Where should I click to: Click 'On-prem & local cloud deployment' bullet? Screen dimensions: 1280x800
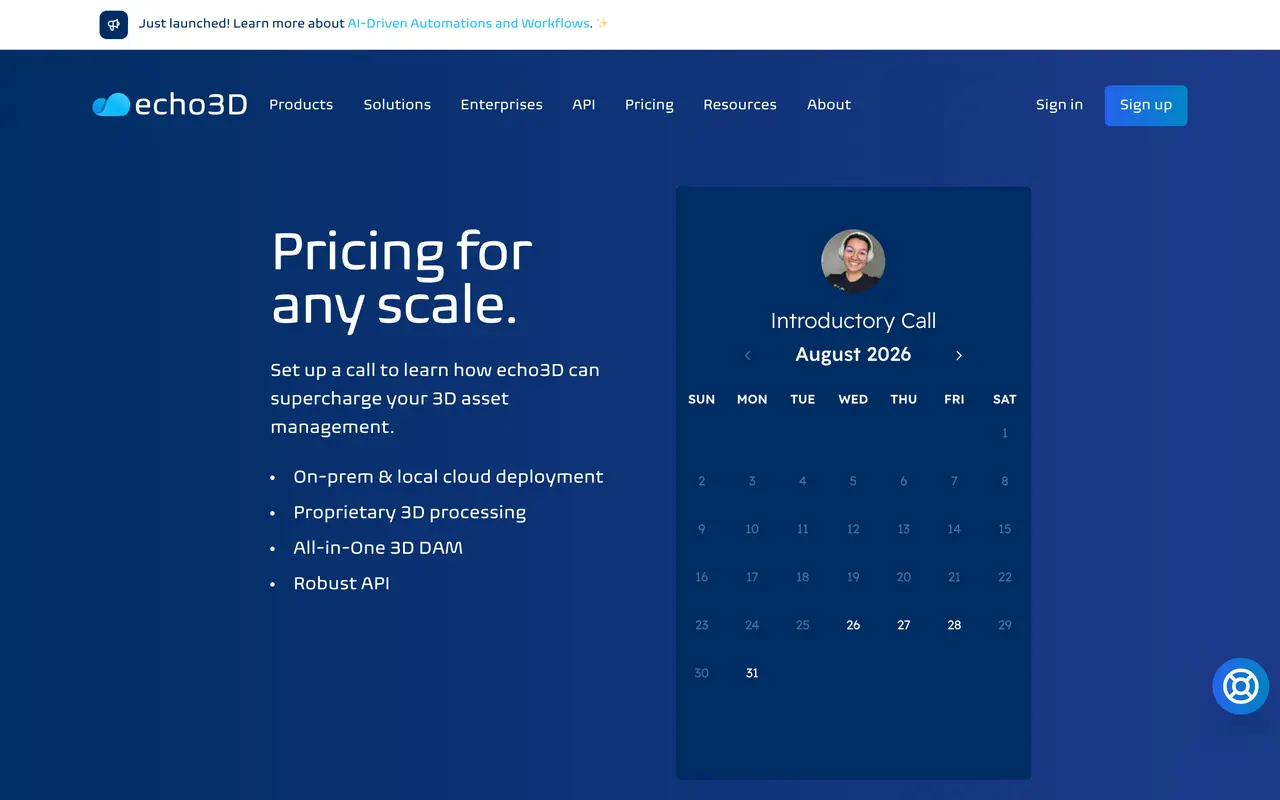(448, 477)
